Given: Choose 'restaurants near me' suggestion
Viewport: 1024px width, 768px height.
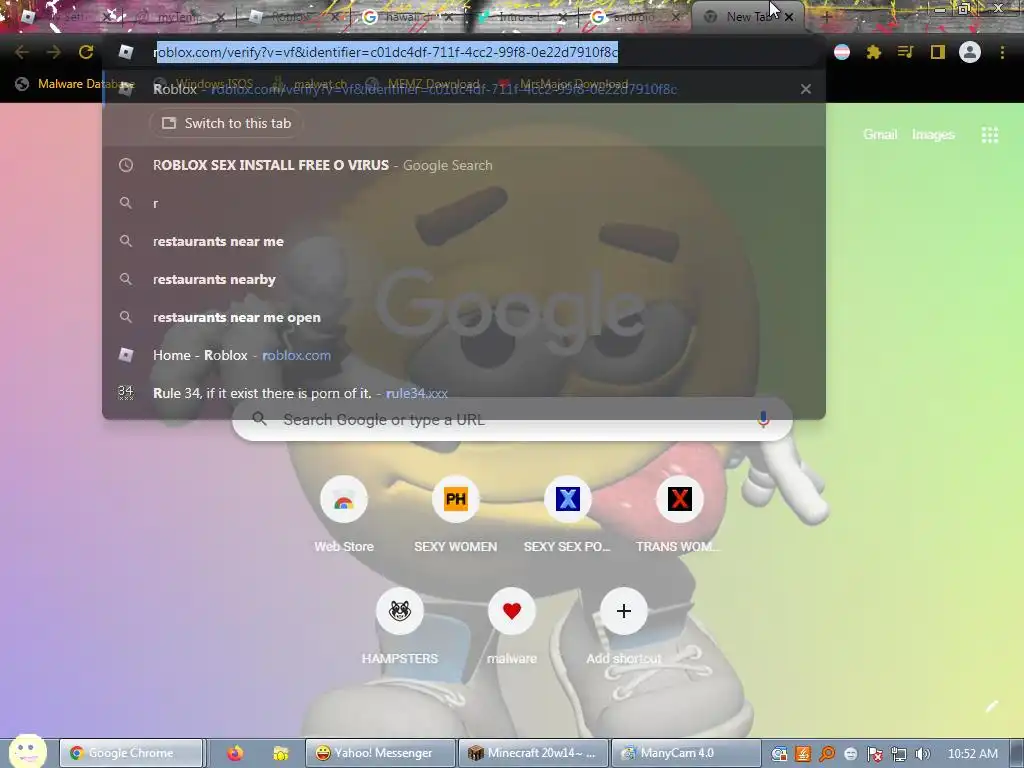Looking at the screenshot, I should [x=464, y=241].
